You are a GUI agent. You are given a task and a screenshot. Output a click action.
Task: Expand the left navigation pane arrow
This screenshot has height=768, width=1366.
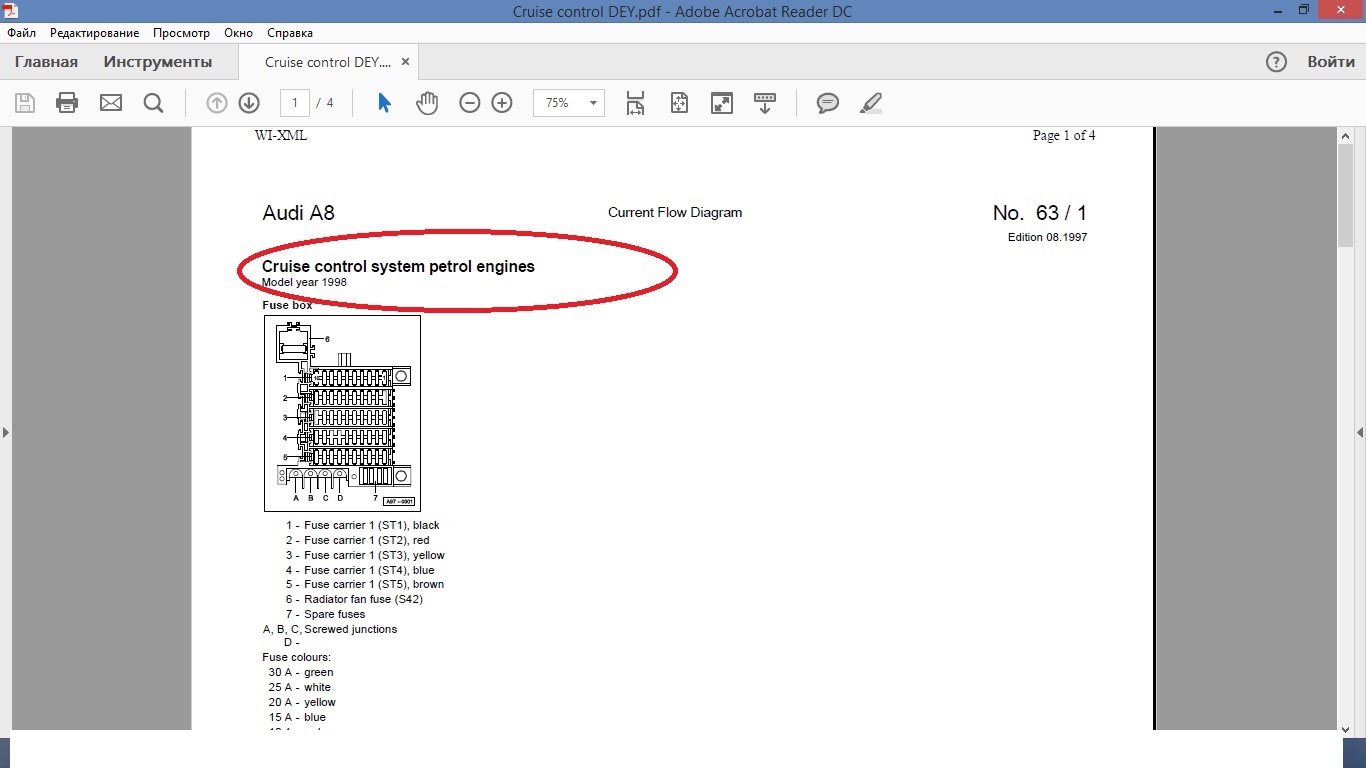pos(5,432)
